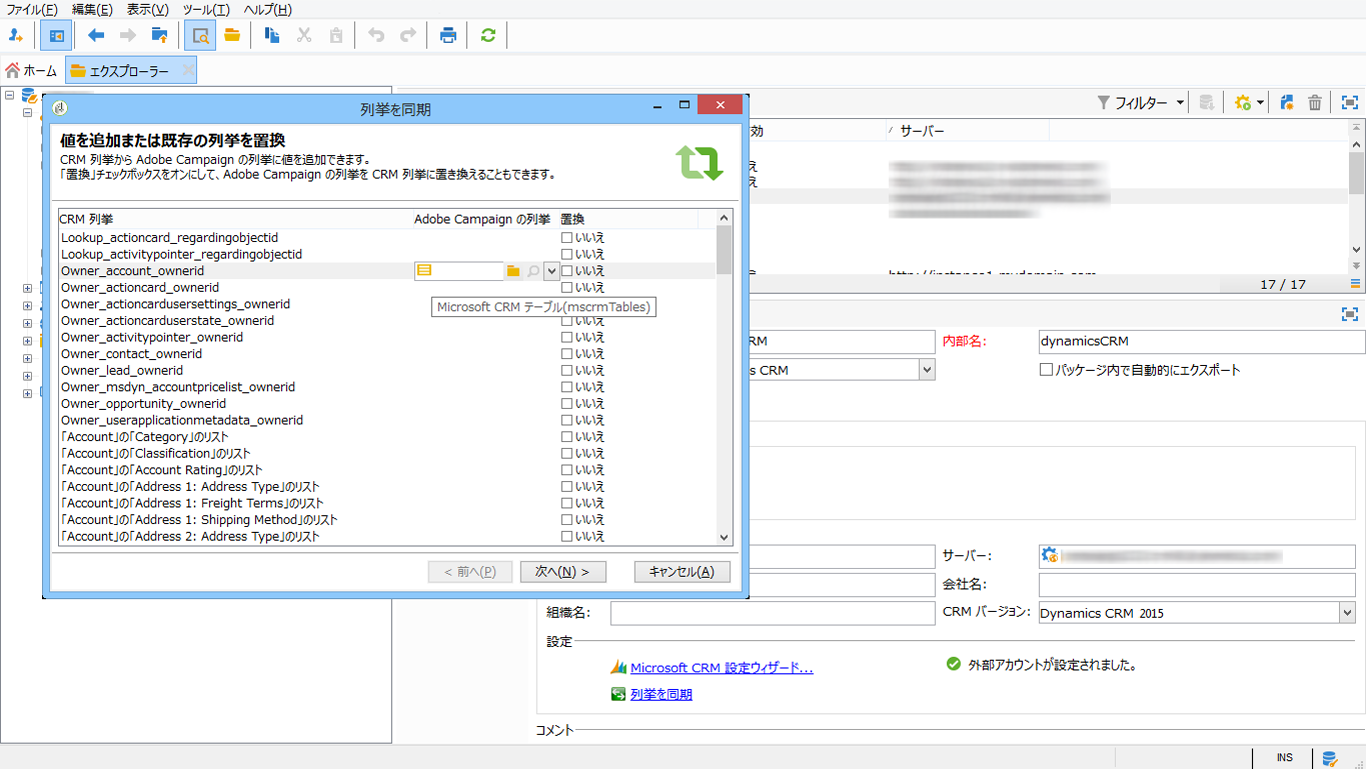This screenshot has height=769, width=1366.
Task: Click the enumeration list vertical scrollbar in dialog
Action: point(725,377)
